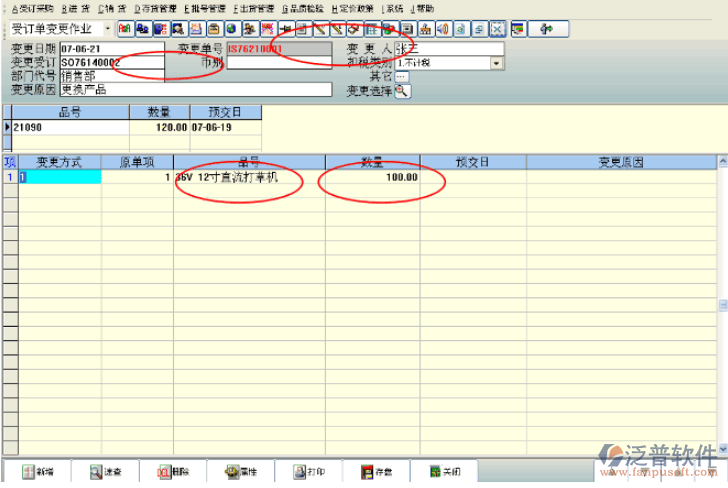Click the 36V 12寸直流打草机 cell
728x488 pixels.
point(249,177)
